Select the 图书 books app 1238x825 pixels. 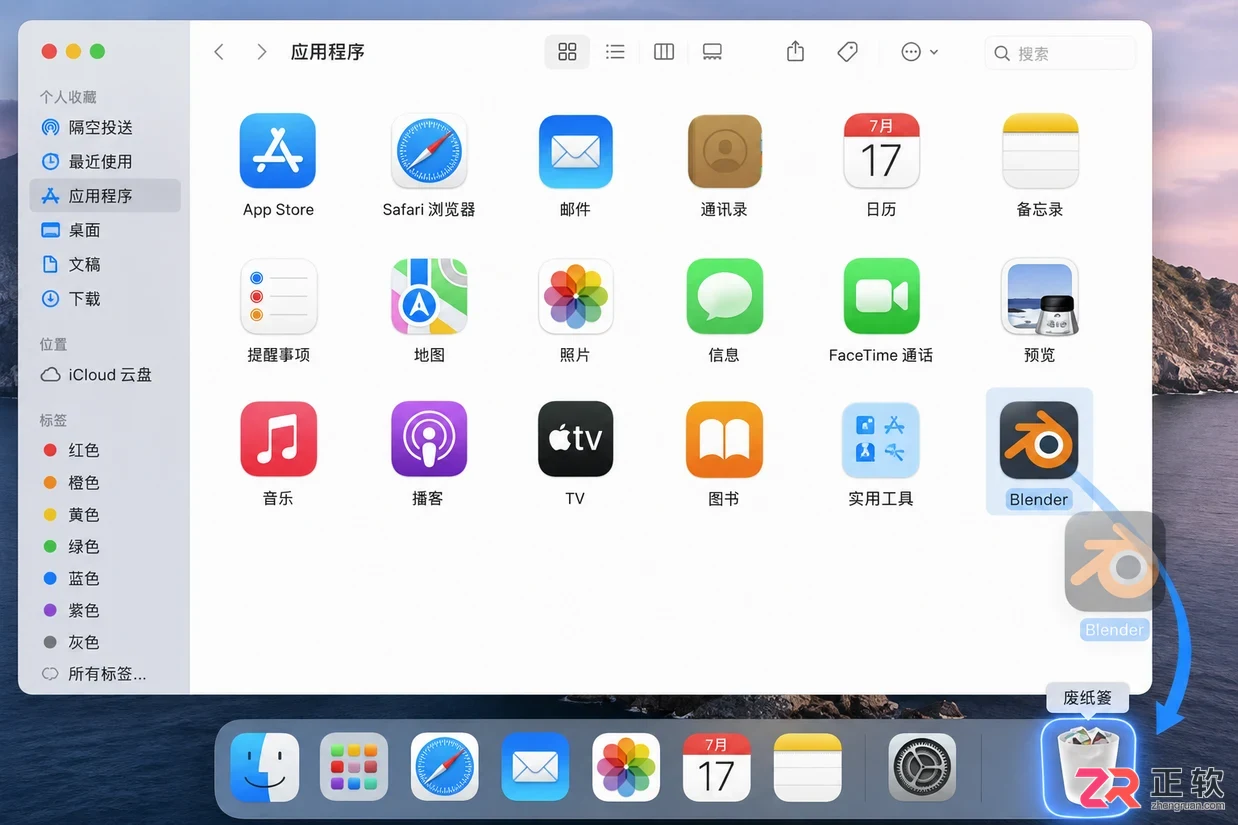click(725, 439)
